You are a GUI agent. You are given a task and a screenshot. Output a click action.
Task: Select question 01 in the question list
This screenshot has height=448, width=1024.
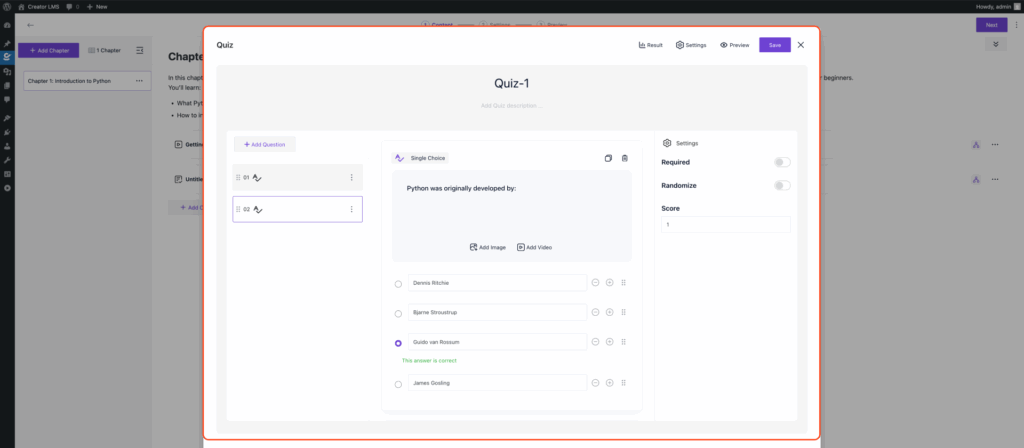pos(290,178)
